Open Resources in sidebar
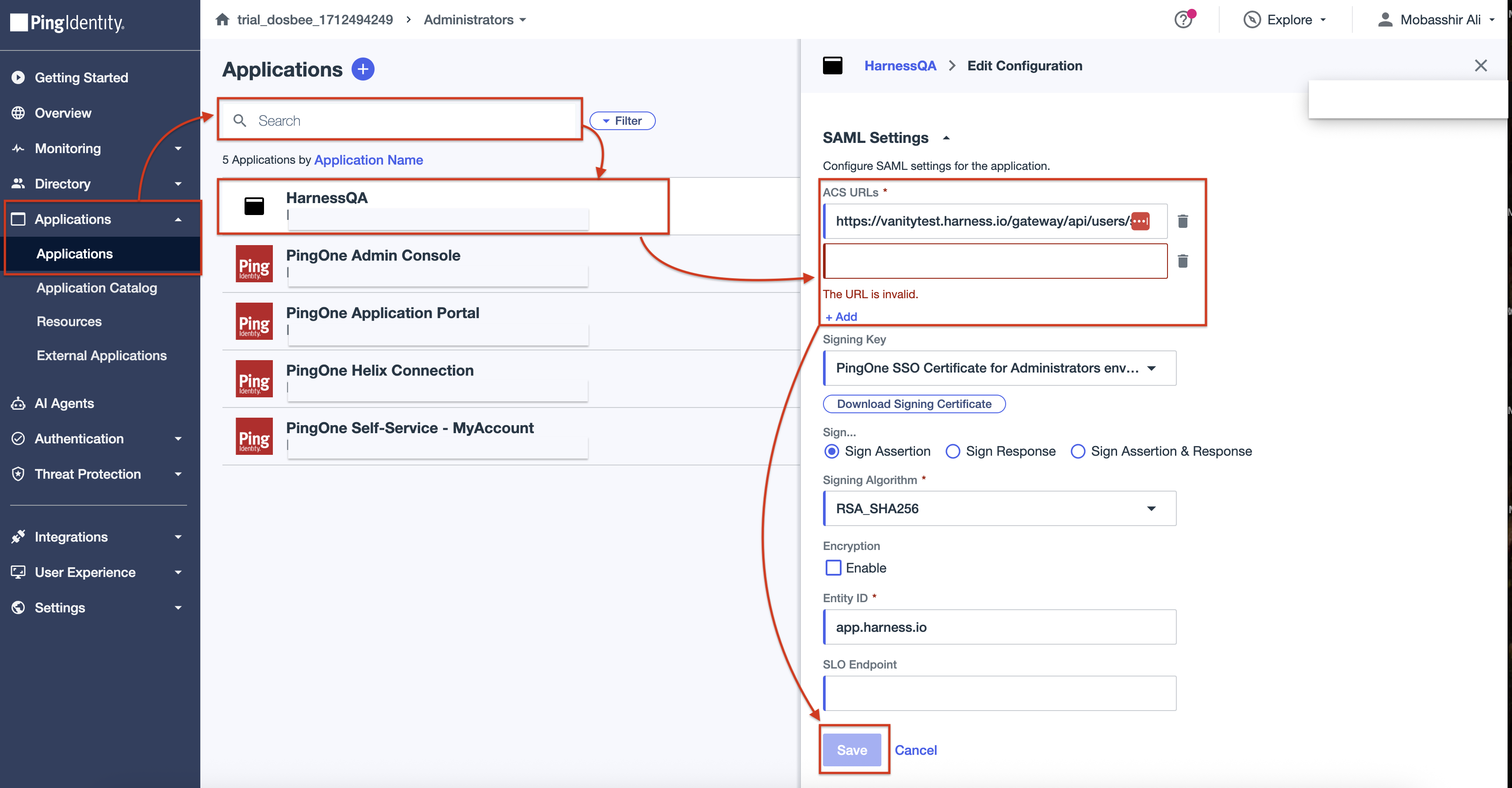 click(x=69, y=321)
